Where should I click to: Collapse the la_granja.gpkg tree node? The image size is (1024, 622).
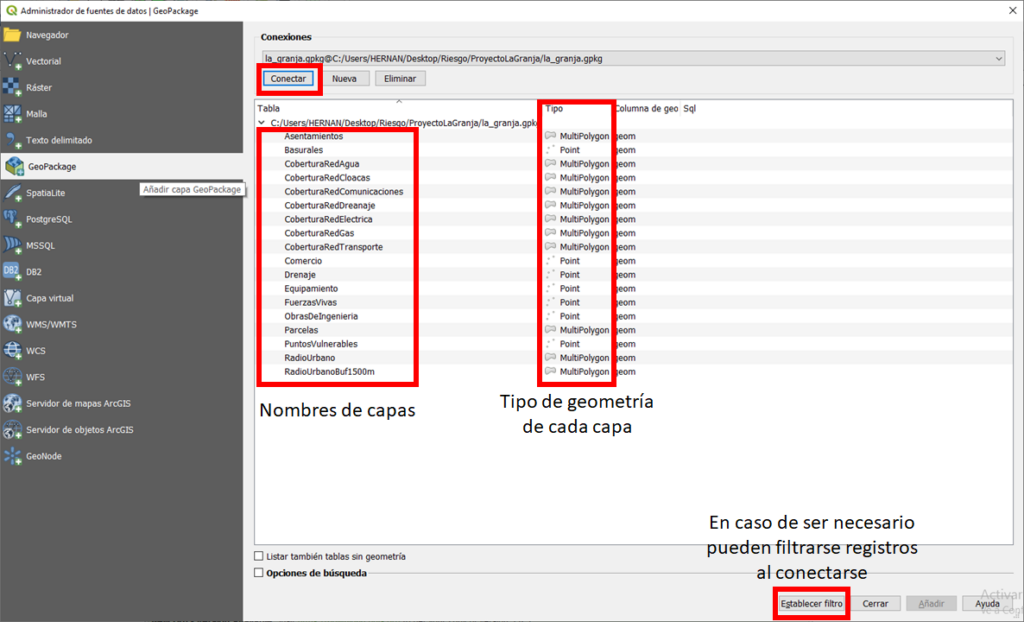[261, 122]
